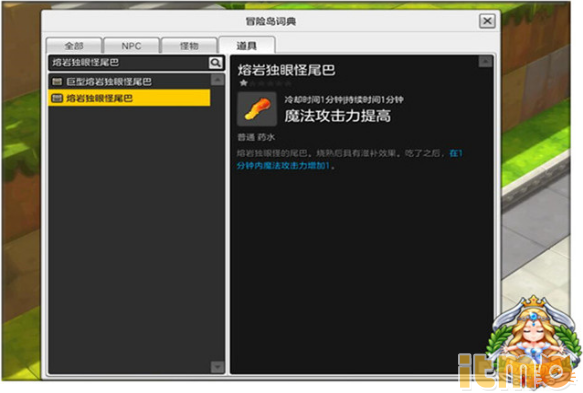Image resolution: width=583 pixels, height=393 pixels.
Task: Open the 怪物 tab
Action: coord(189,46)
